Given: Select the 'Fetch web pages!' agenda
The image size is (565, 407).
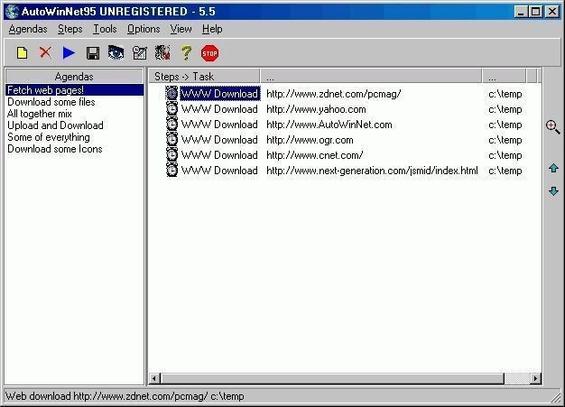Looking at the screenshot, I should [x=75, y=90].
